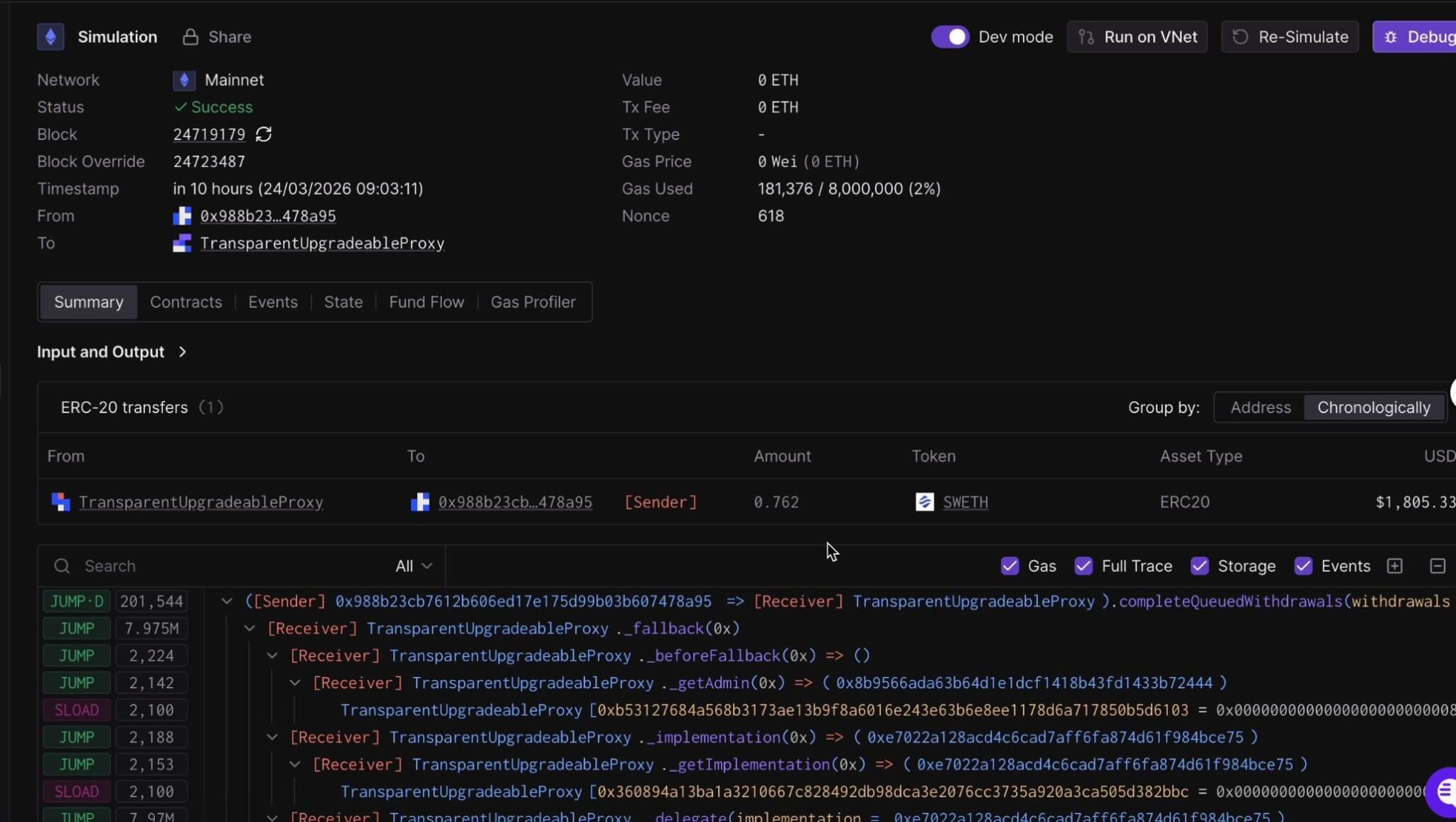The width and height of the screenshot is (1456, 822).
Task: Click the Re-Simulate button
Action: pyautogui.click(x=1290, y=37)
